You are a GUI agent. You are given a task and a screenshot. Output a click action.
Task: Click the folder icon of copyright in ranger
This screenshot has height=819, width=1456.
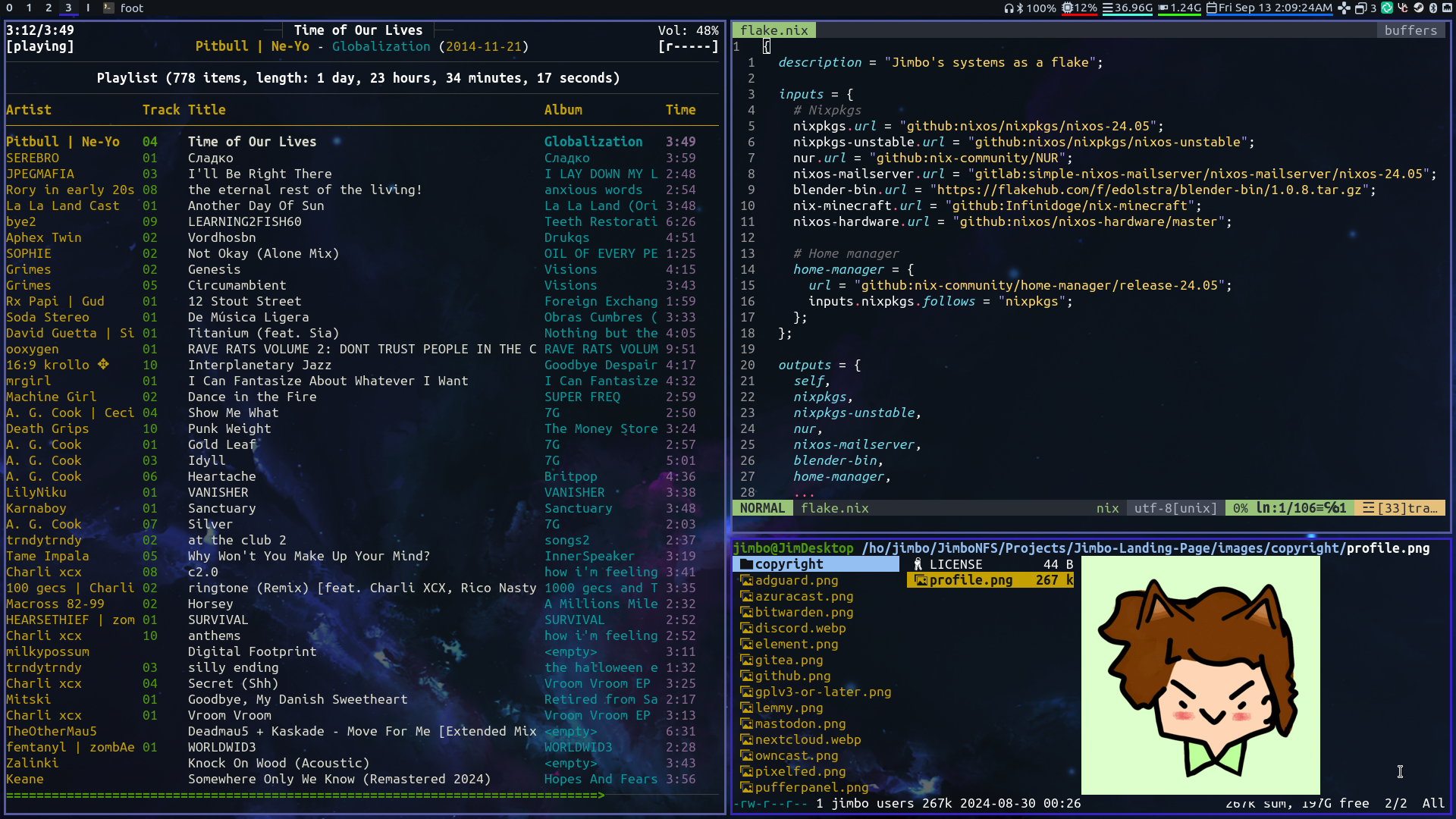pyautogui.click(x=746, y=564)
